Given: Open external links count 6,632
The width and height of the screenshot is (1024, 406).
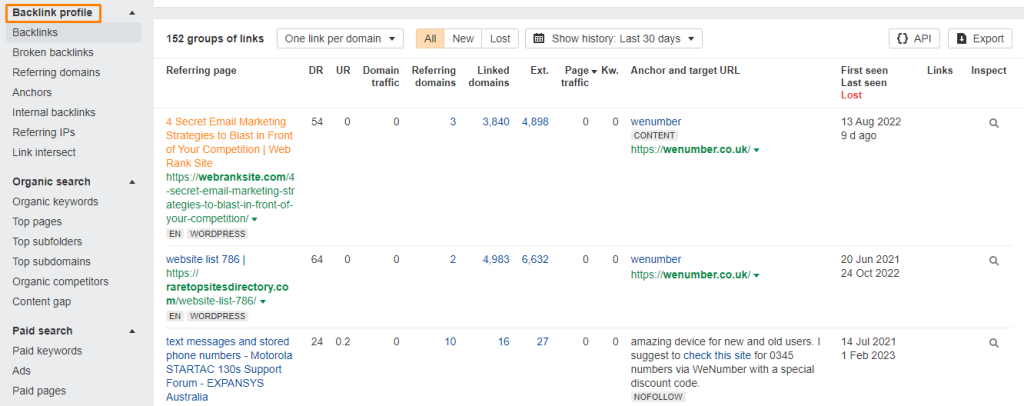Looking at the screenshot, I should [x=535, y=259].
